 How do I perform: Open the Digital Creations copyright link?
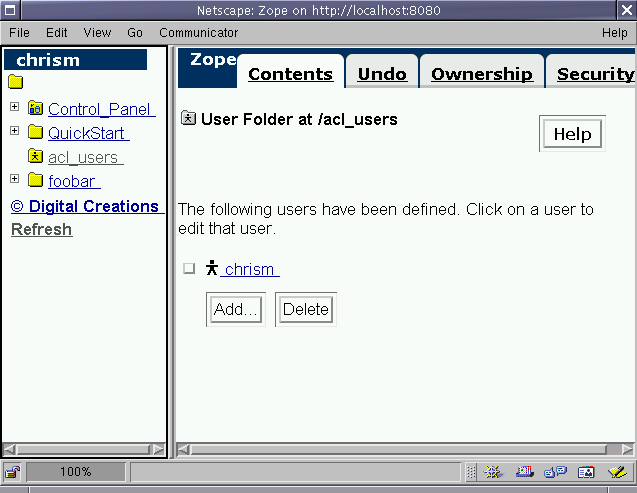(87, 206)
